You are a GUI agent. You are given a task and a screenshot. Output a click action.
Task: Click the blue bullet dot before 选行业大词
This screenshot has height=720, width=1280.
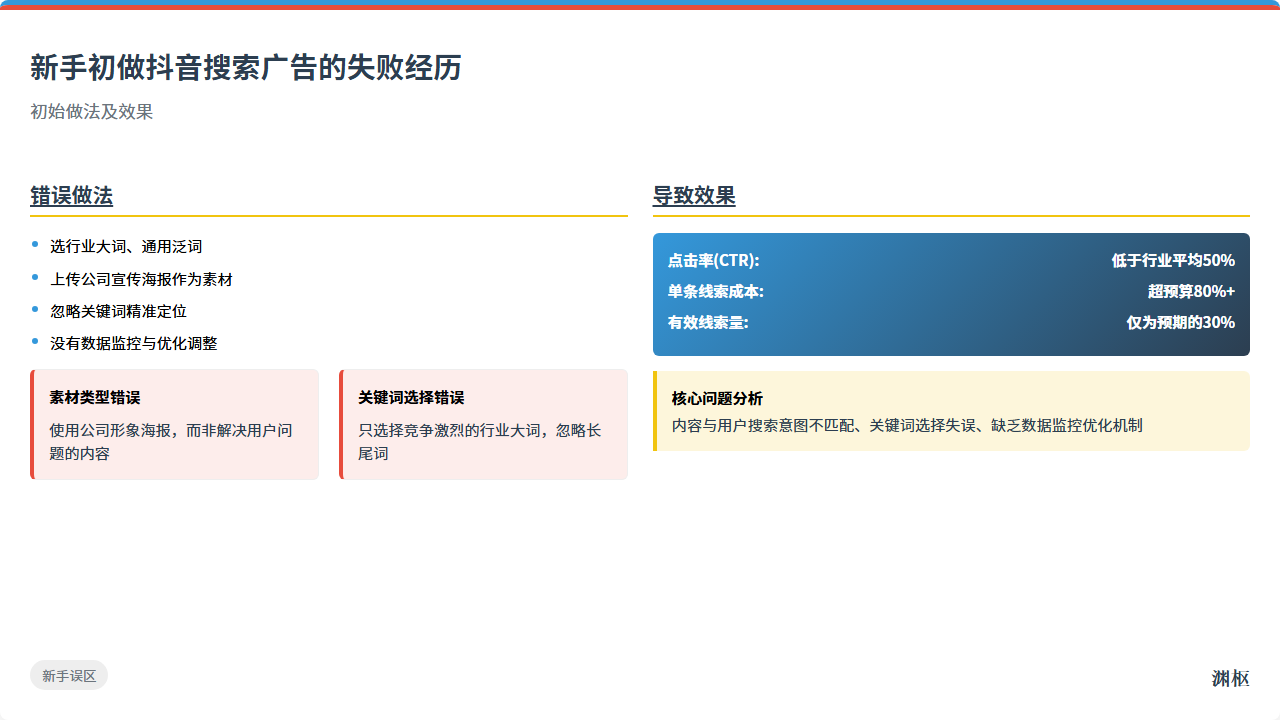click(x=35, y=243)
